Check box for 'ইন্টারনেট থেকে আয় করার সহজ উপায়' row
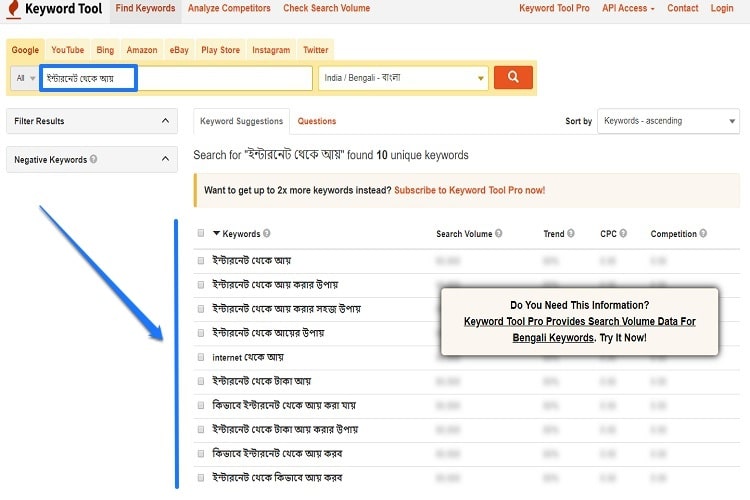 coord(201,309)
